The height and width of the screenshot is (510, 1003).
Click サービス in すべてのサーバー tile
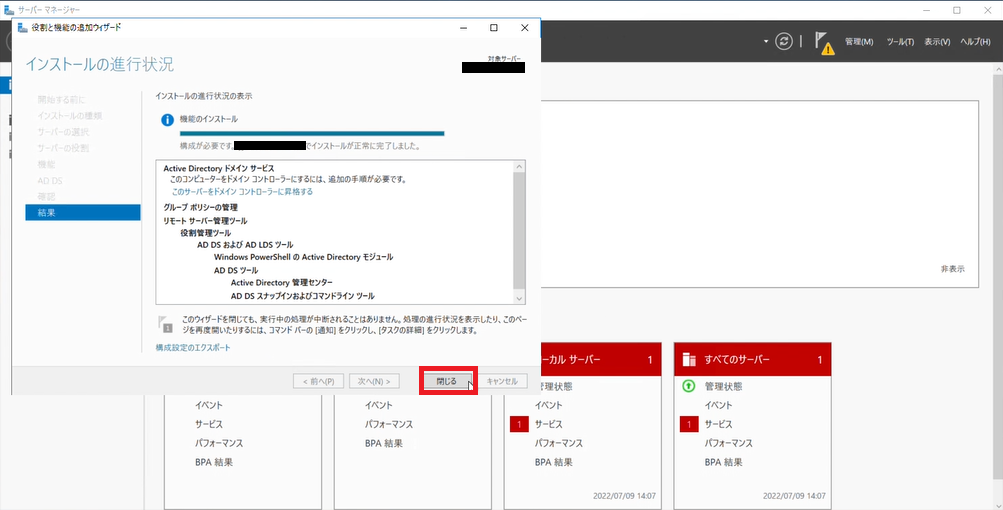pos(718,424)
